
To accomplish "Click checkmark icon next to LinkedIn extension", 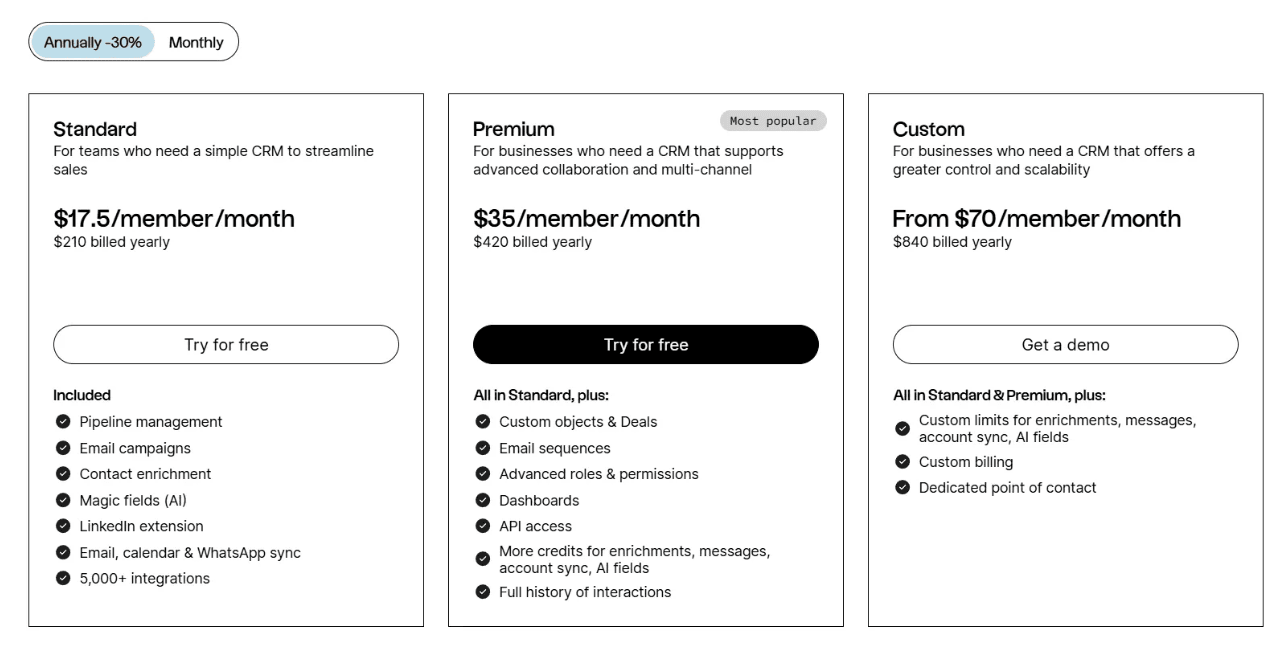I will point(63,526).
